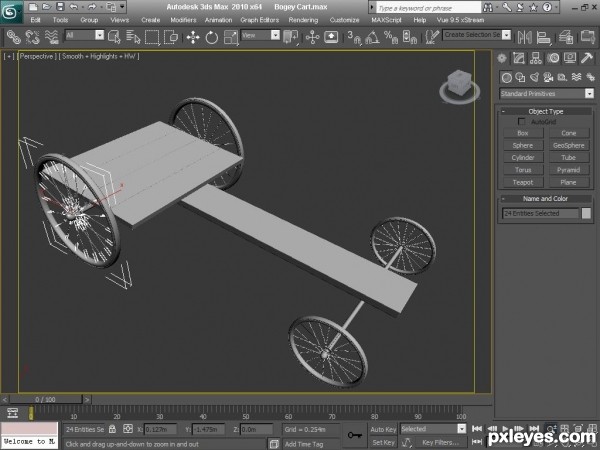Toggle Window/Crossing selection mode
The image size is (600, 450).
point(171,37)
